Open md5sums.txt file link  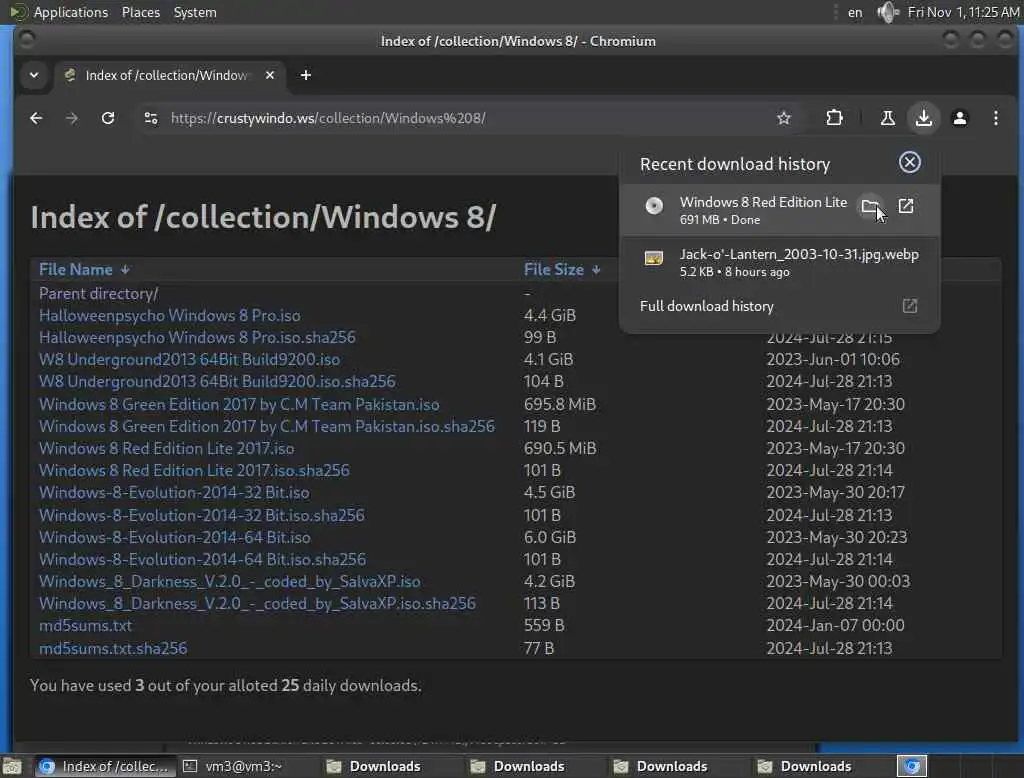[86, 626]
